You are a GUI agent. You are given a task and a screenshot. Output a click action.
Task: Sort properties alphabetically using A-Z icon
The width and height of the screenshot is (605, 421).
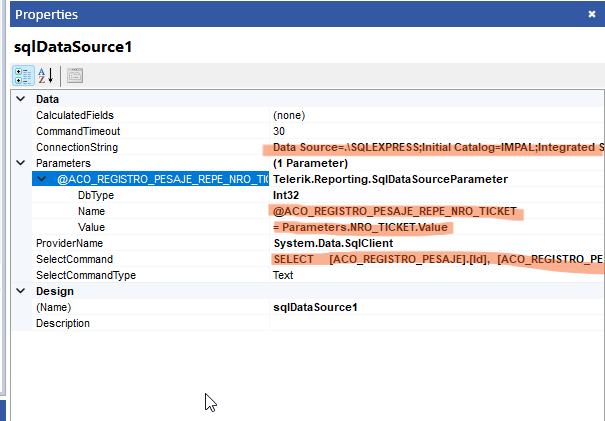coord(46,75)
